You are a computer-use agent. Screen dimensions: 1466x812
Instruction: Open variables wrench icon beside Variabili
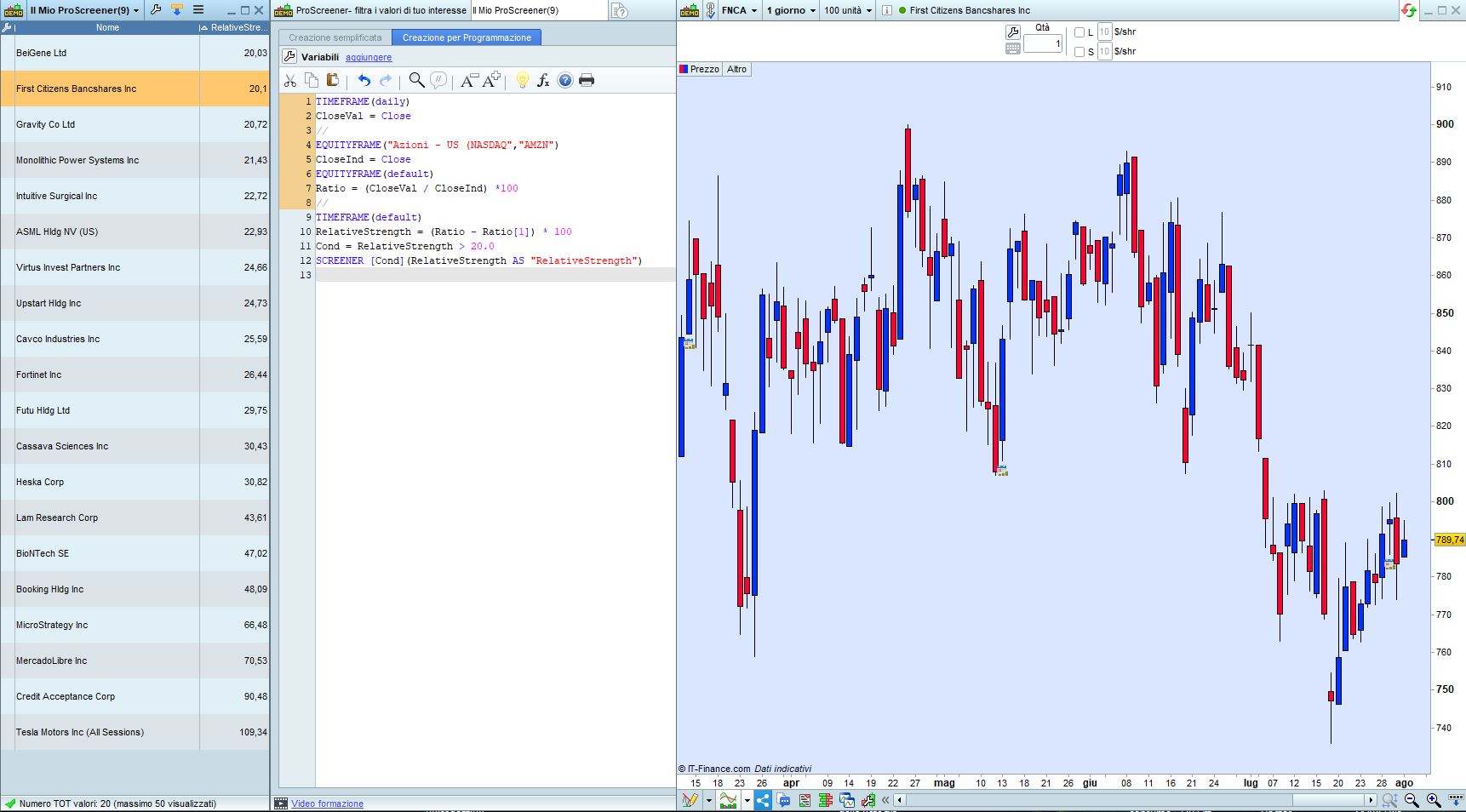(x=289, y=56)
